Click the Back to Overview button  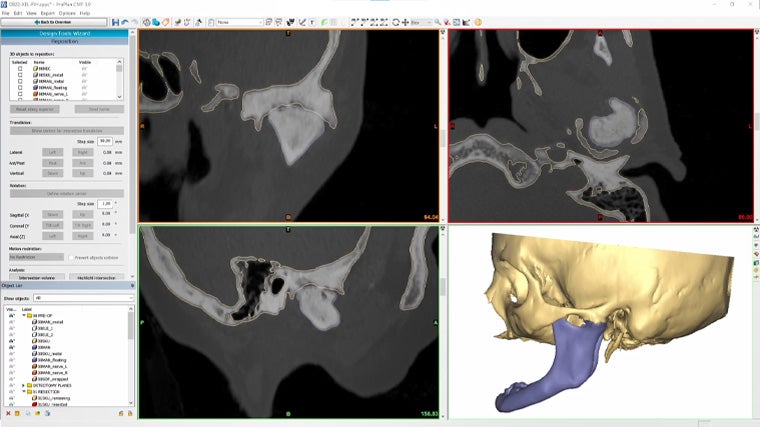pyautogui.click(x=54, y=22)
